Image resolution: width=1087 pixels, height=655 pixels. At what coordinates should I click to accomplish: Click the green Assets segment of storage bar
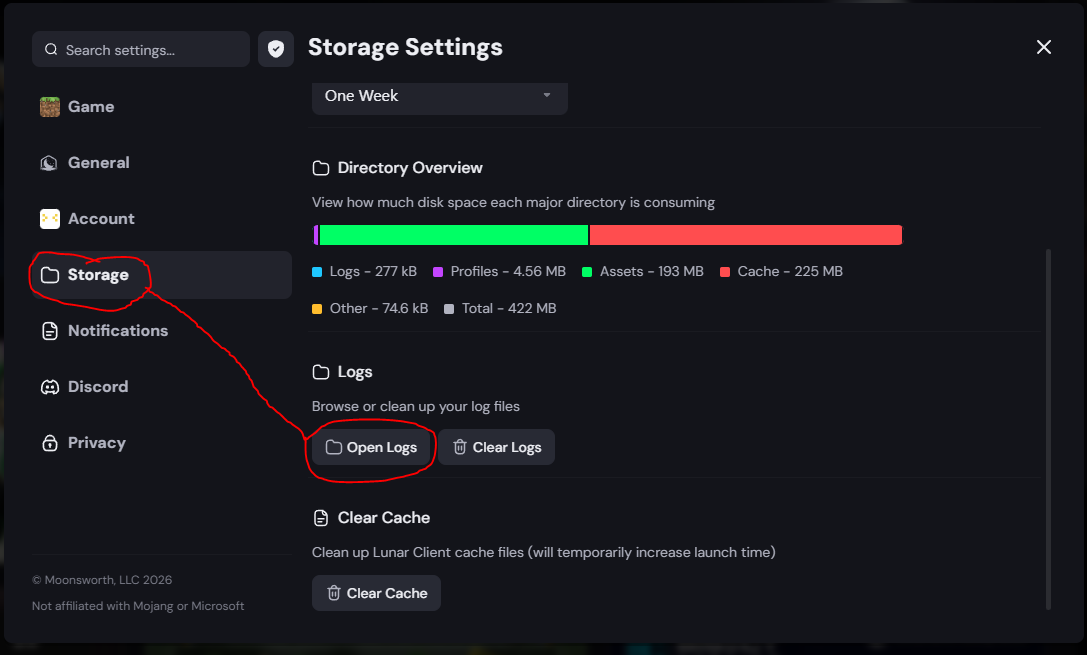[453, 235]
